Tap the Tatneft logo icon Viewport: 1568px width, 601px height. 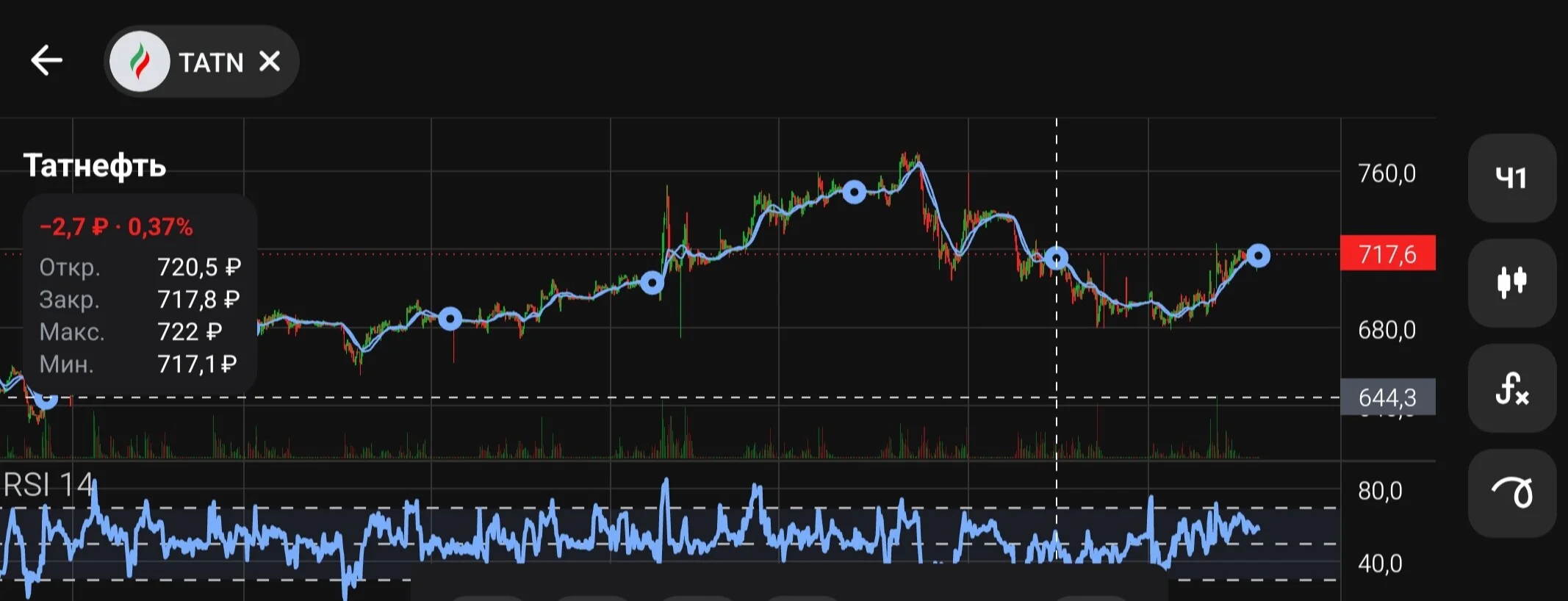click(x=140, y=62)
